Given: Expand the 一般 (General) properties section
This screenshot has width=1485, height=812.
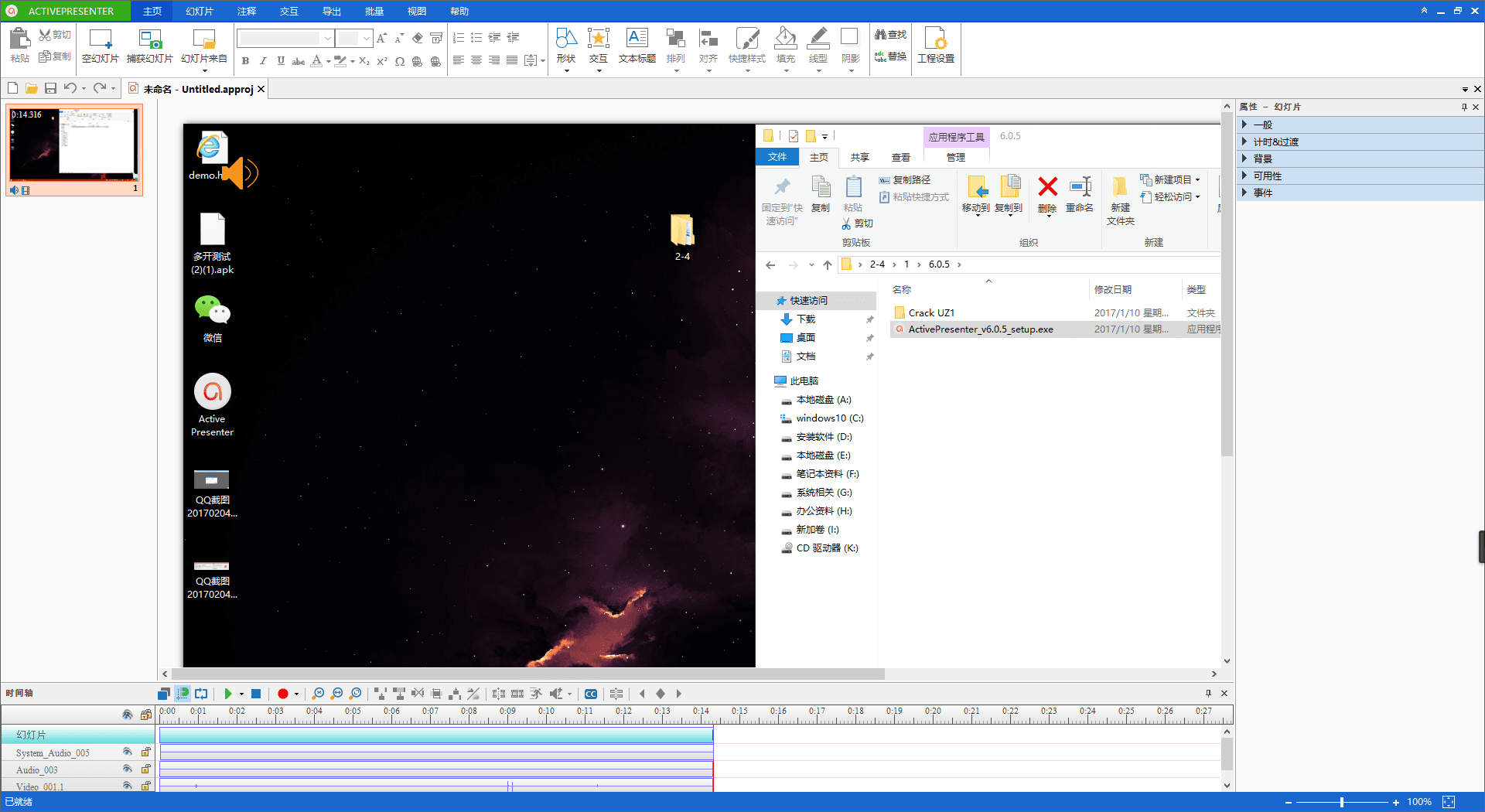Looking at the screenshot, I should click(x=1262, y=125).
